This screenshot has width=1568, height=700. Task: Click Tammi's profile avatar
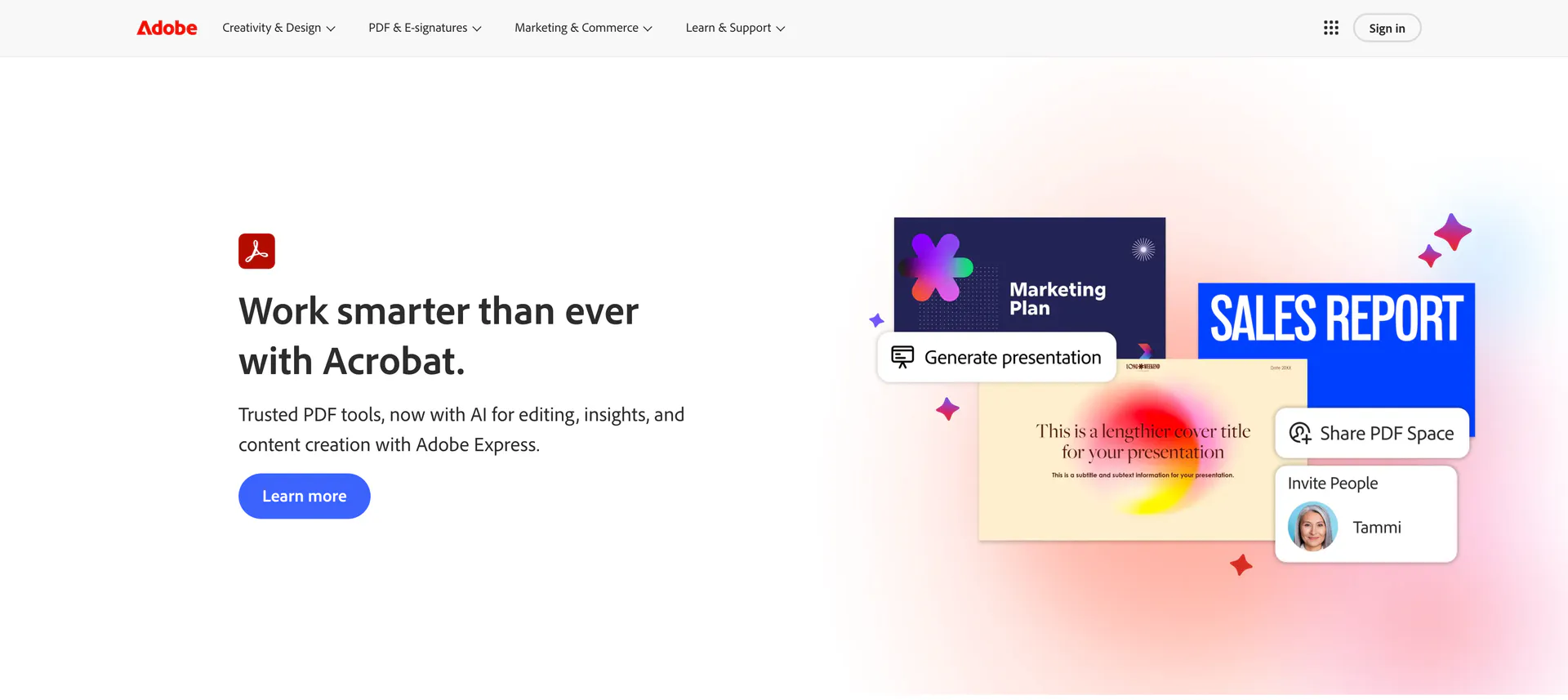click(1312, 527)
